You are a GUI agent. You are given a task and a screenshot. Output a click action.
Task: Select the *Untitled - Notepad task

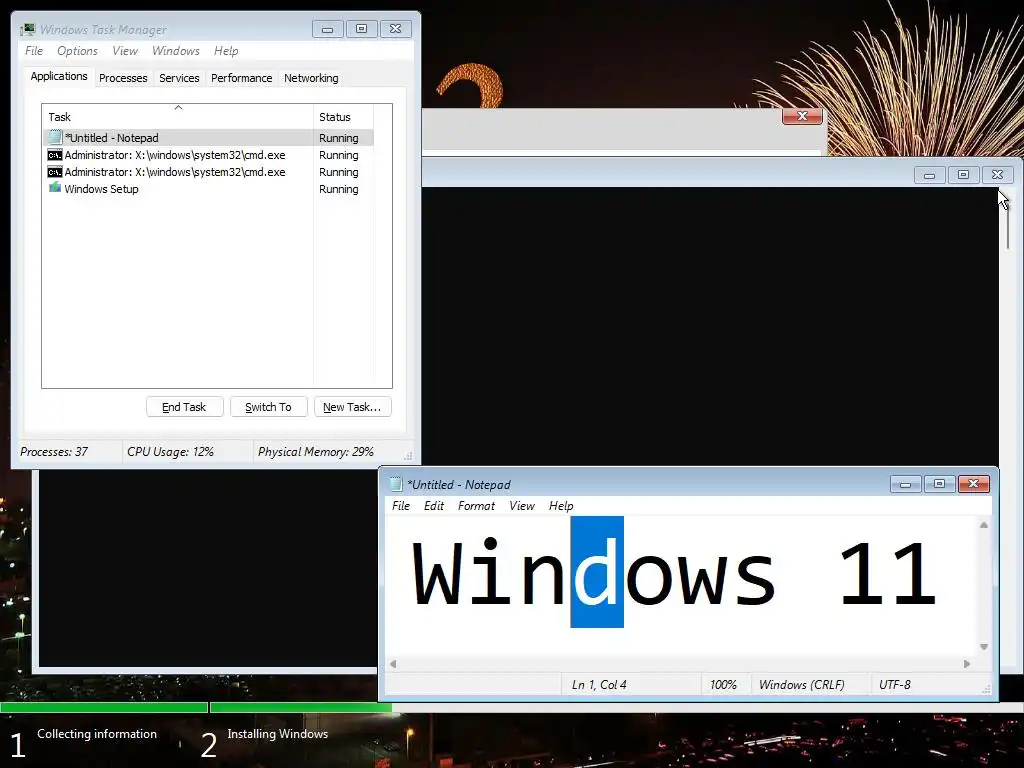click(208, 138)
